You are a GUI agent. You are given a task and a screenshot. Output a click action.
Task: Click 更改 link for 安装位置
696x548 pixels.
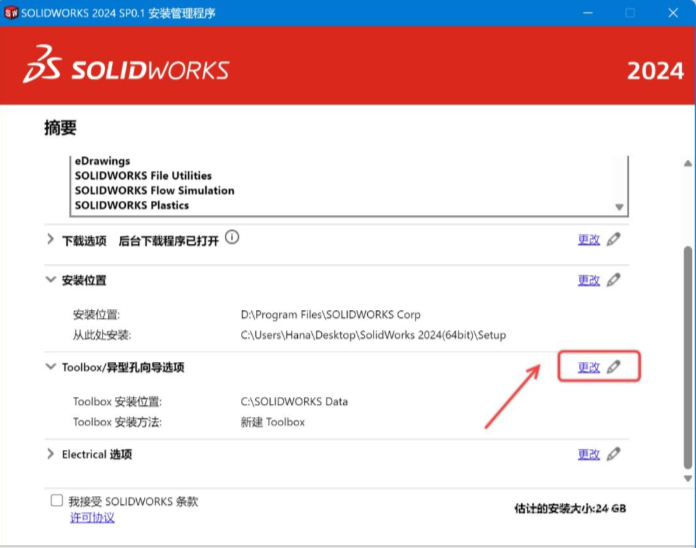pos(589,280)
